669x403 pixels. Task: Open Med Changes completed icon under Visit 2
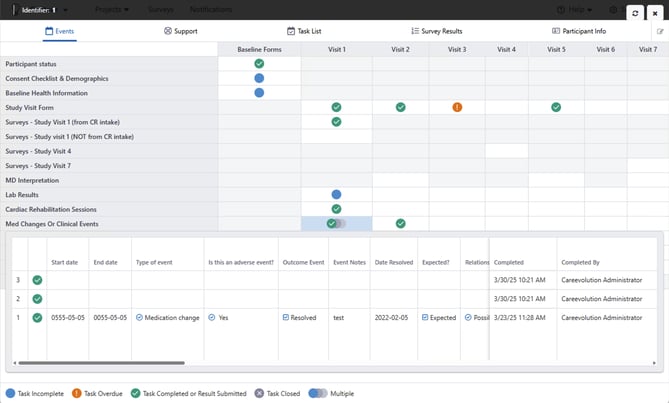(x=400, y=224)
